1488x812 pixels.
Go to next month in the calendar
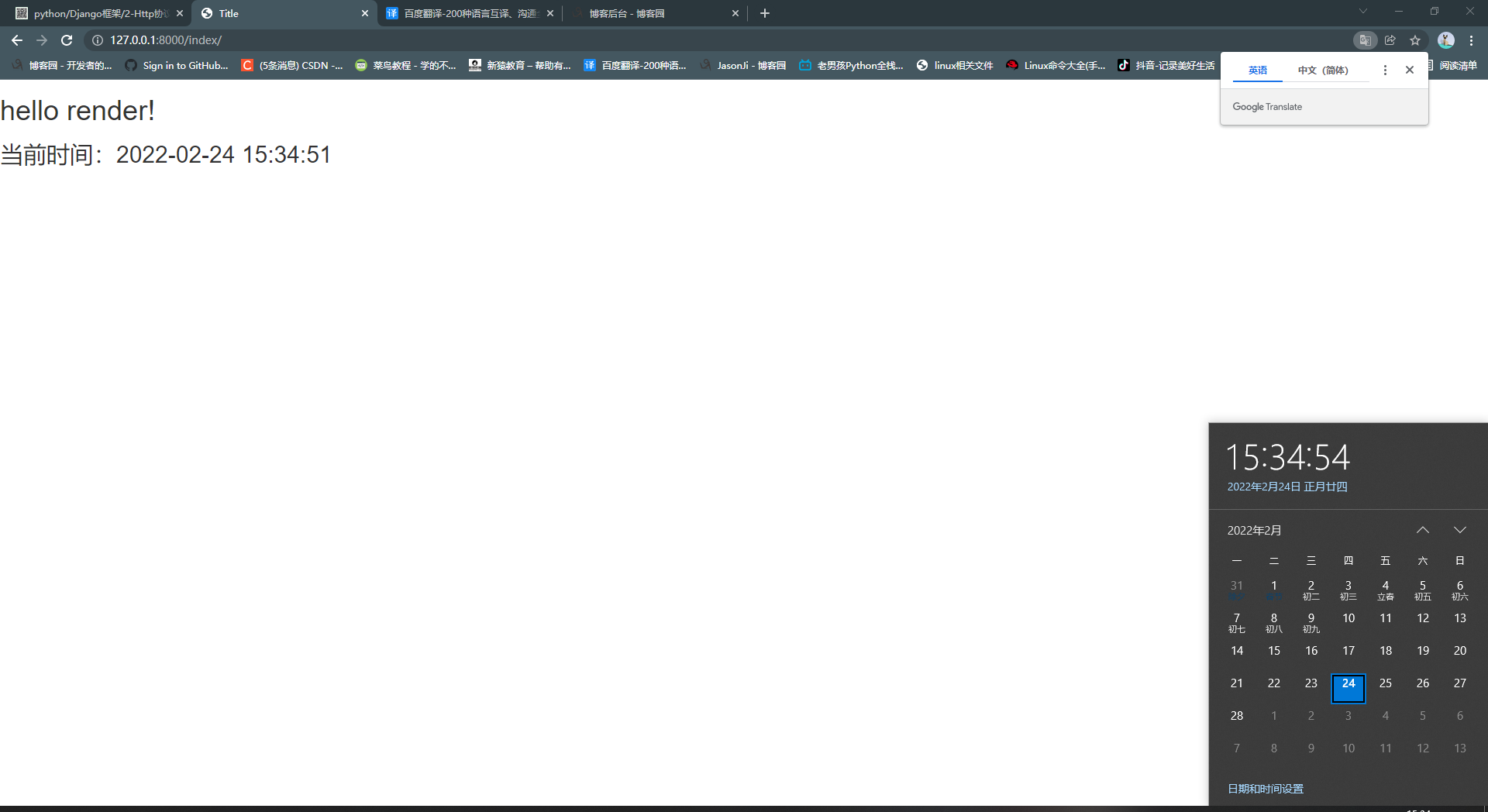pos(1460,530)
